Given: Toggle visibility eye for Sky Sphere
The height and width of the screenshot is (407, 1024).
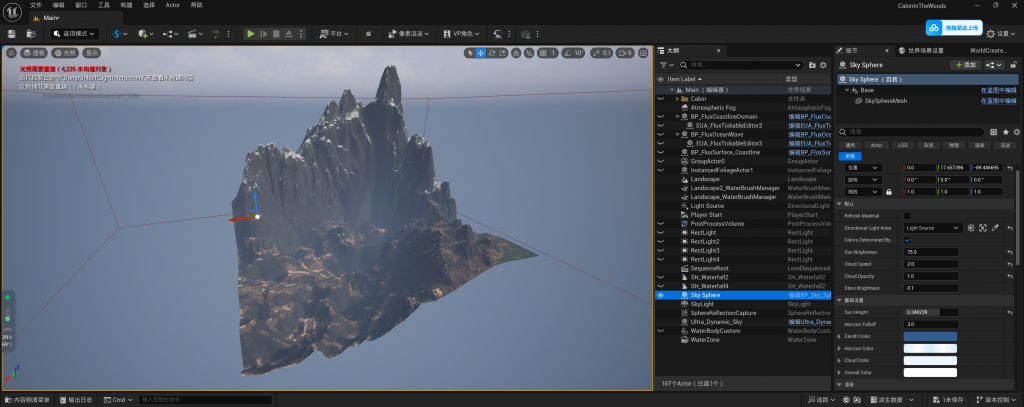Looking at the screenshot, I should [x=660, y=296].
